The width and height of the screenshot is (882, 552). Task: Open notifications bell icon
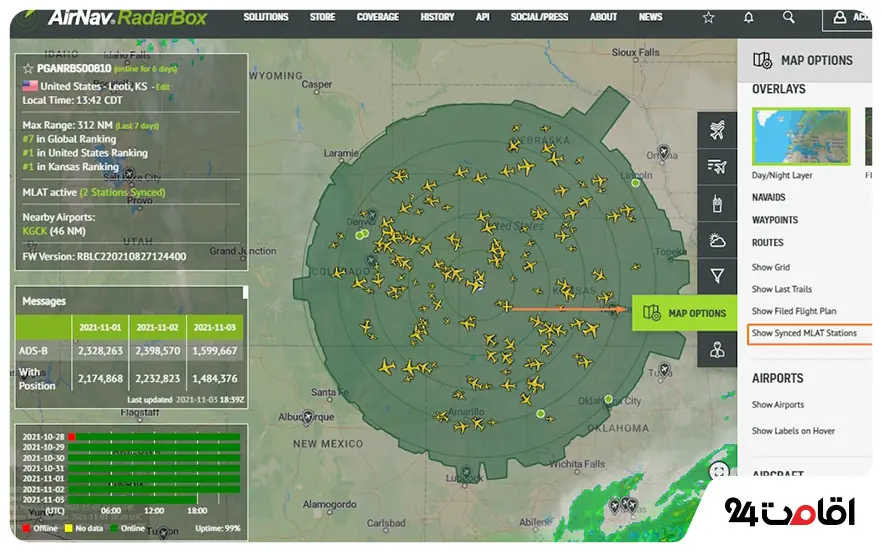pyautogui.click(x=748, y=17)
